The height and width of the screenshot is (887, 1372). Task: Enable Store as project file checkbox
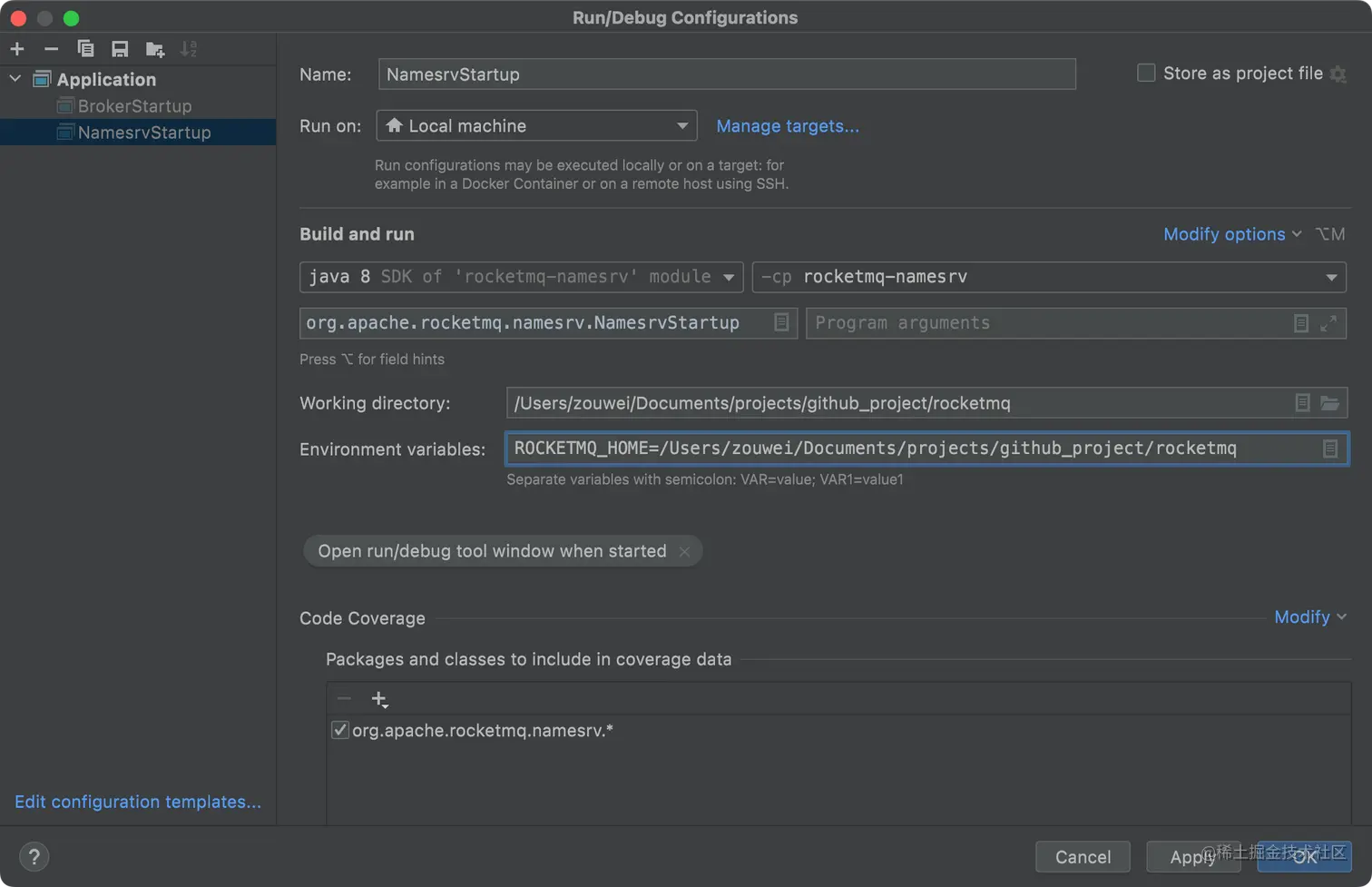1146,74
